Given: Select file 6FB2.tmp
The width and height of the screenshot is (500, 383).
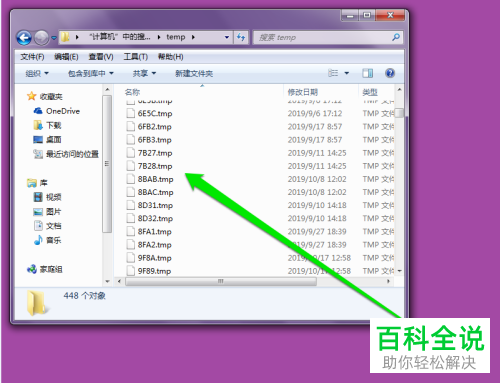Looking at the screenshot, I should (155, 127).
